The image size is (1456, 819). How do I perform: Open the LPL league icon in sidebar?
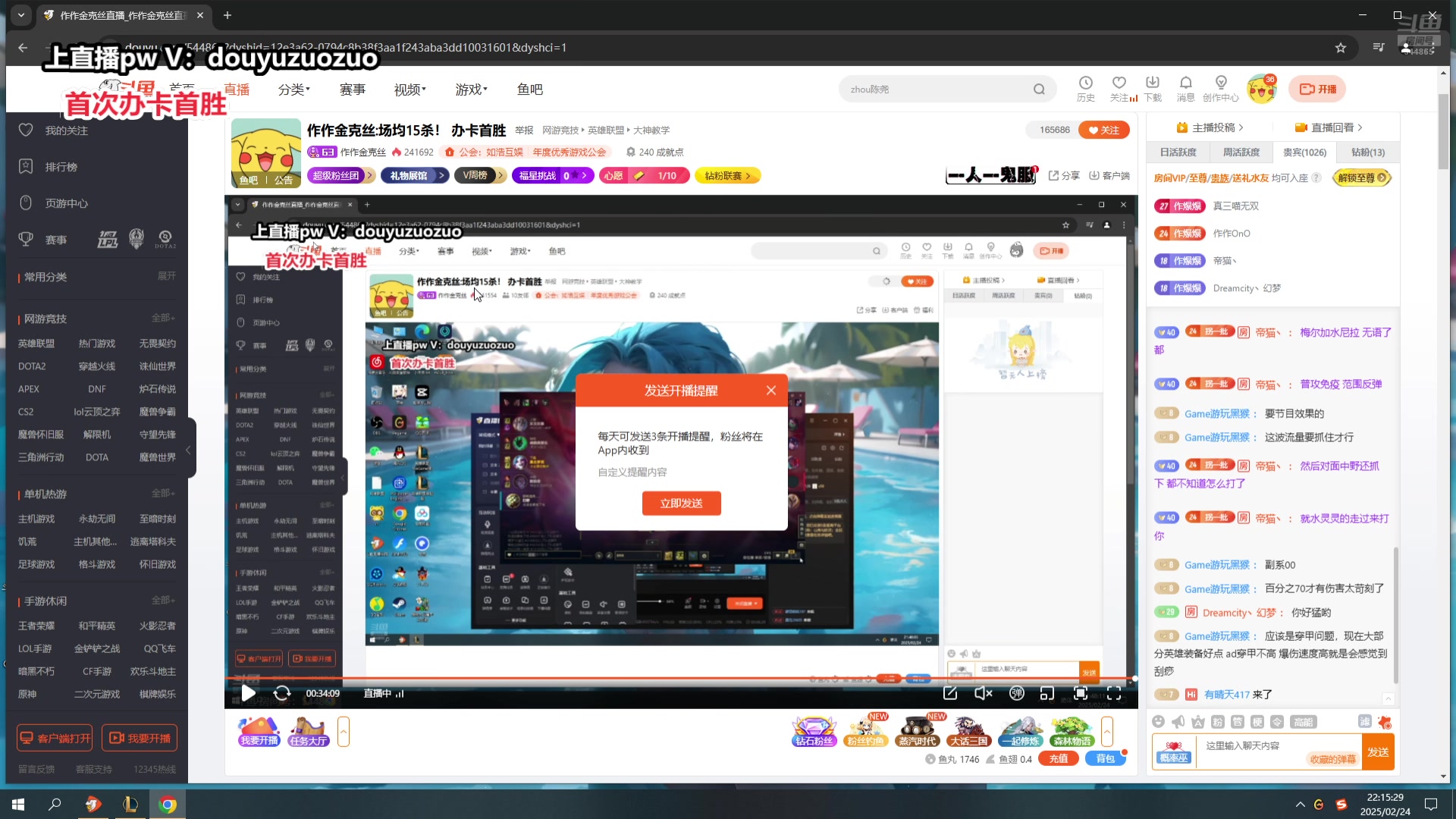point(108,240)
